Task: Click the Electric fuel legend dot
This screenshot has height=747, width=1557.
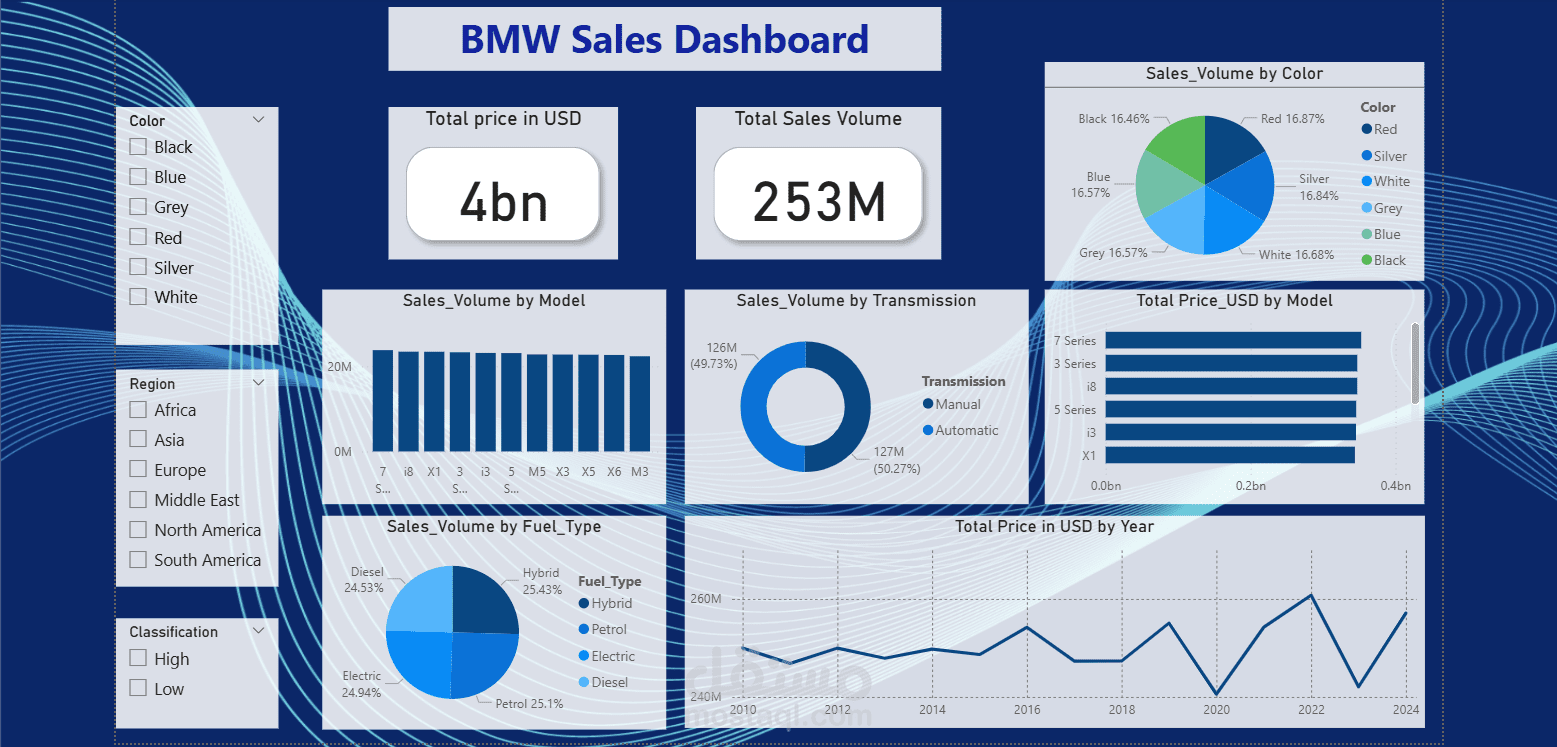Action: 584,656
